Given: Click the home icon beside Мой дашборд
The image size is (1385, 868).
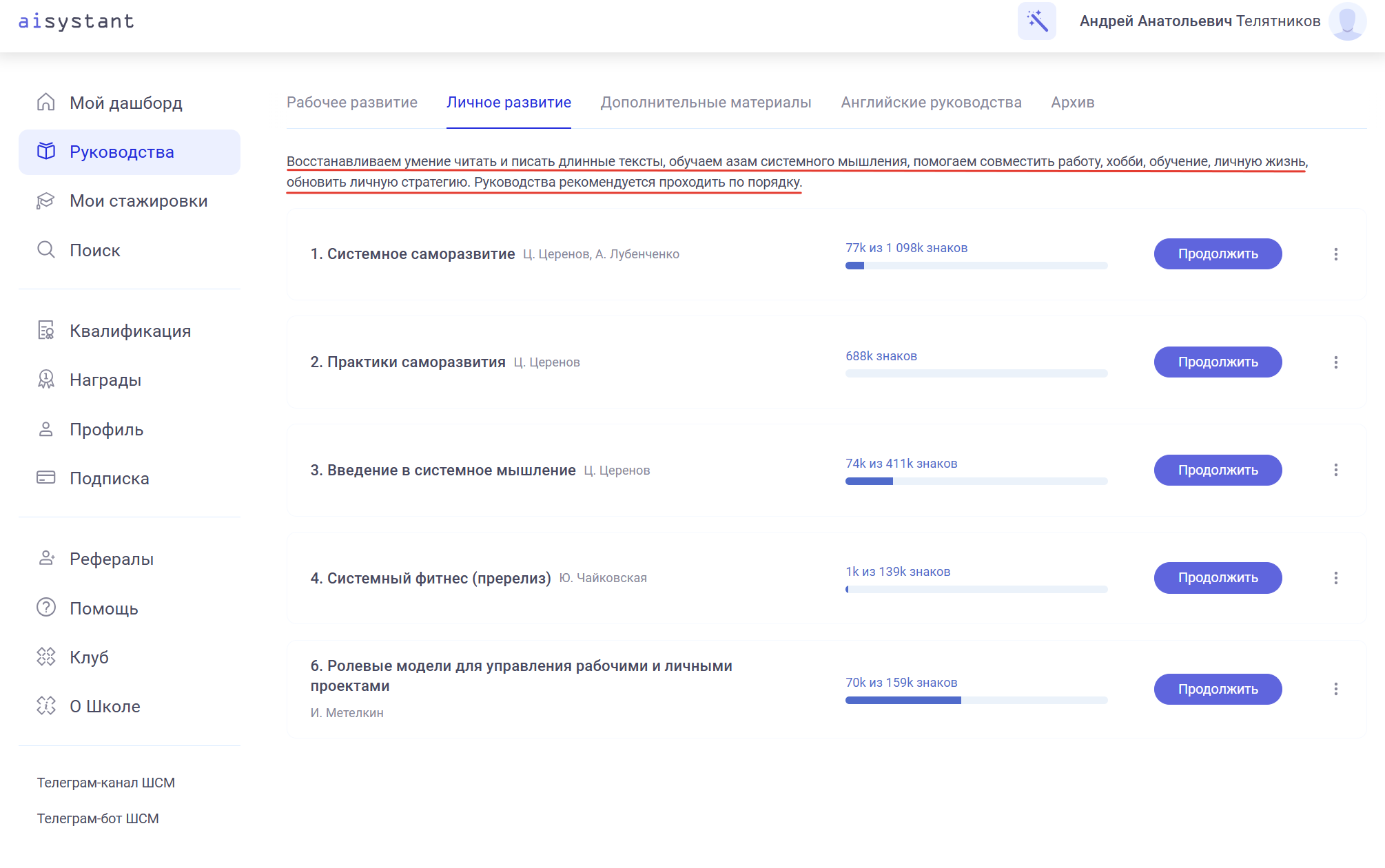Looking at the screenshot, I should pyautogui.click(x=46, y=103).
